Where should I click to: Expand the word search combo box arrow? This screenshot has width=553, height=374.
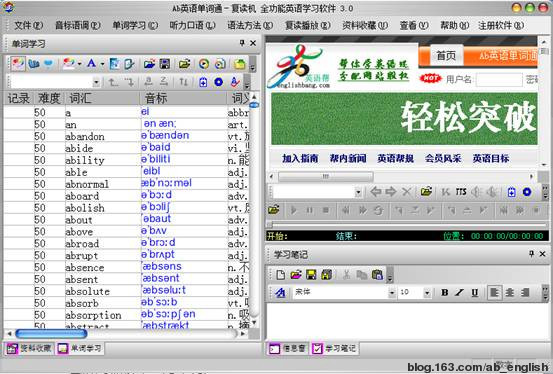[x=96, y=83]
